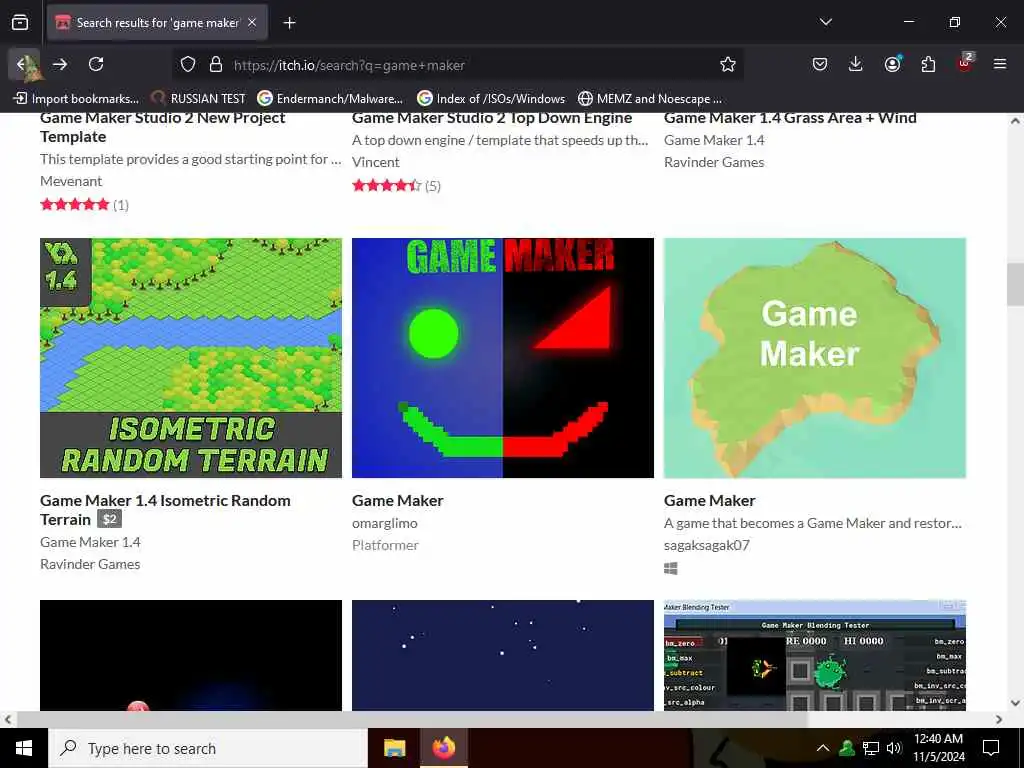
Task: Click the red uBlock extension icon
Action: (x=965, y=63)
